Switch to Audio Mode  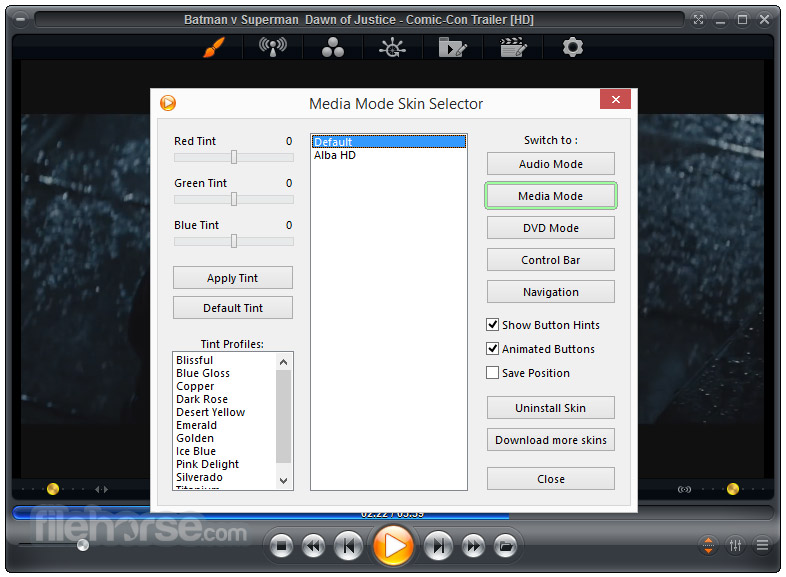click(550, 164)
